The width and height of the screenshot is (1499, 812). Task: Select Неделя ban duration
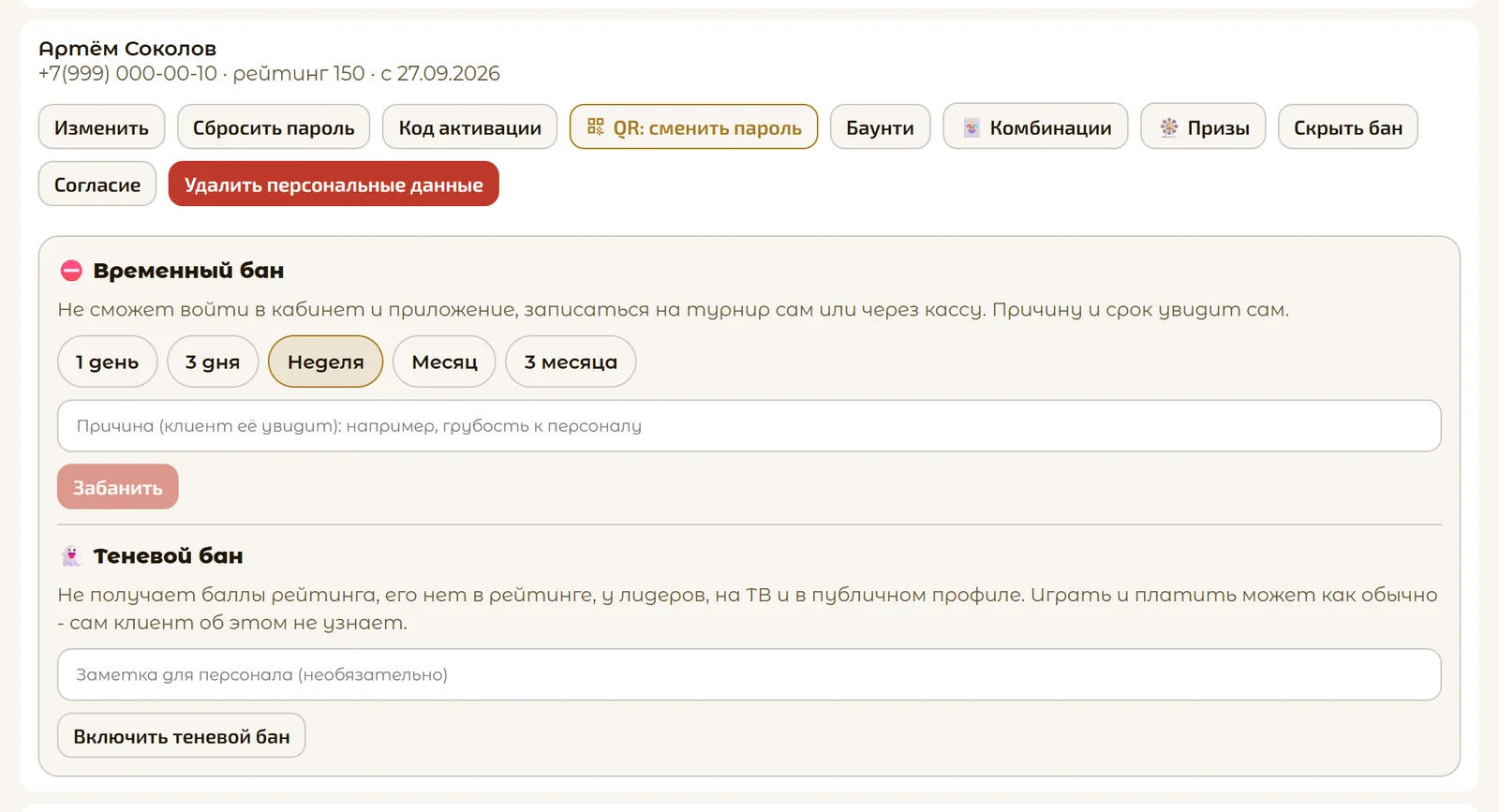[x=325, y=362]
